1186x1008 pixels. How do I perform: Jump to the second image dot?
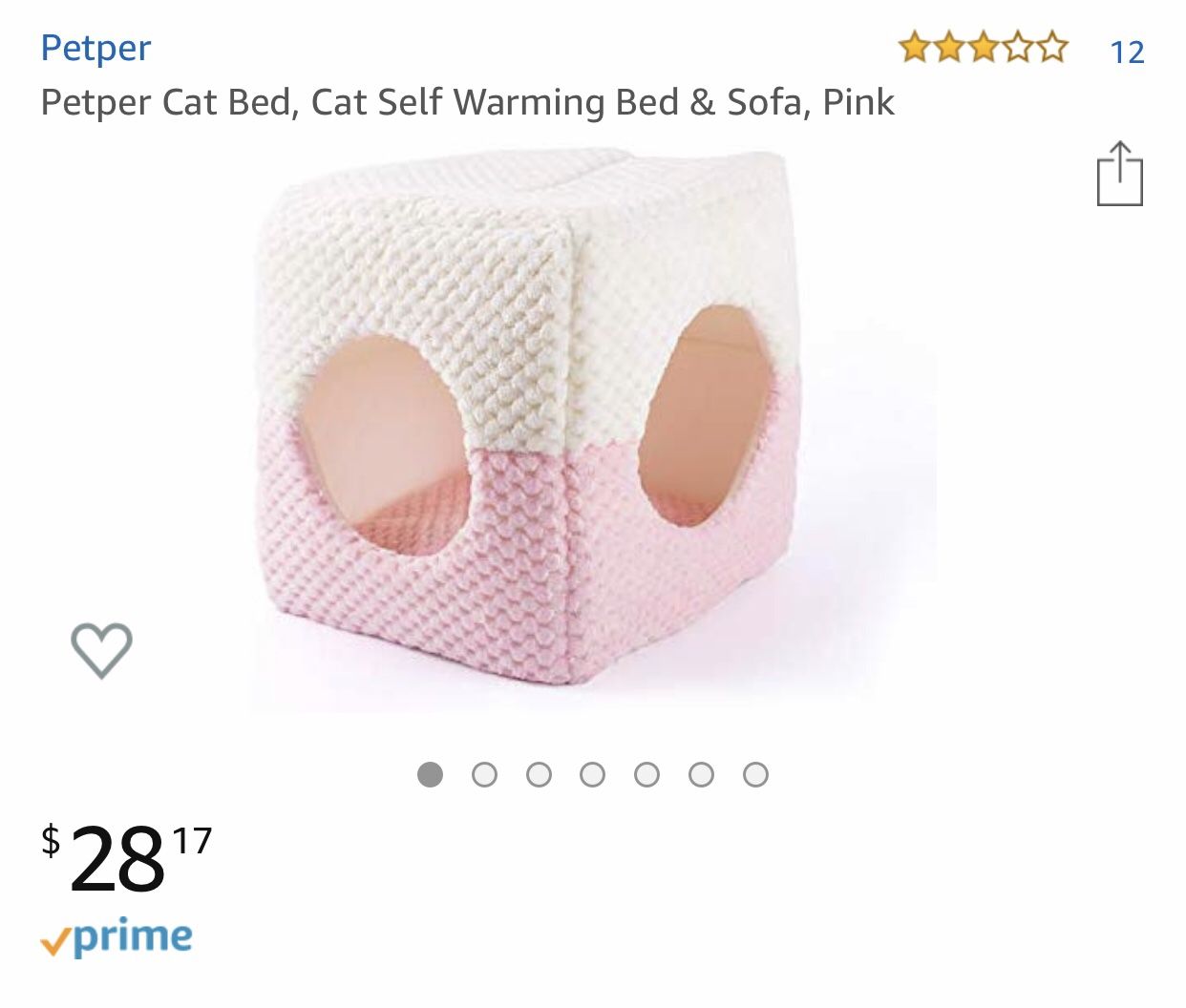(486, 775)
